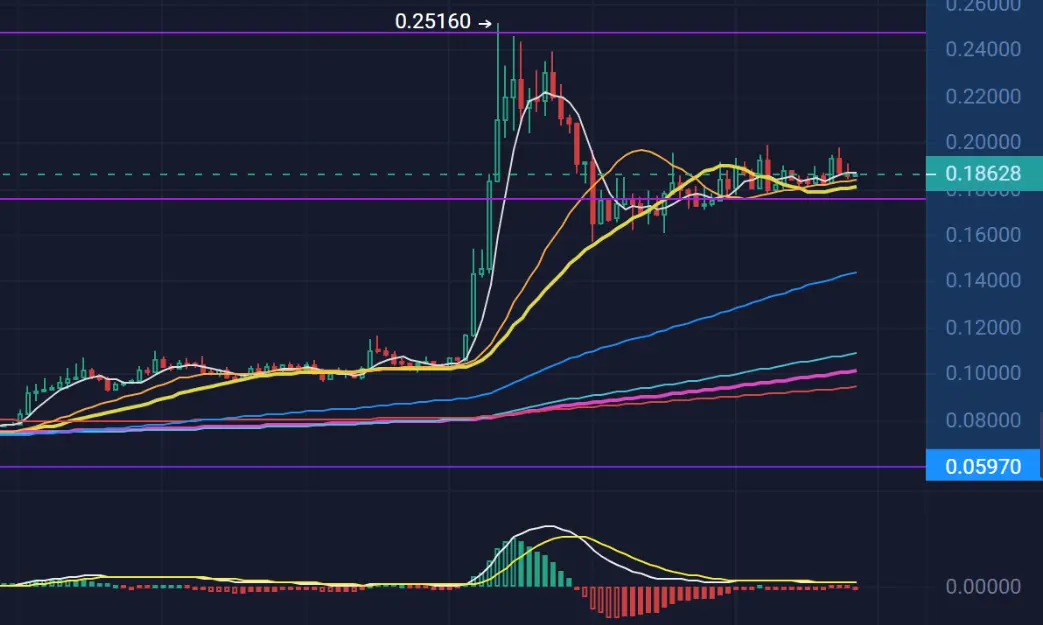This screenshot has height=625, width=1043.
Task: Click the 0.16000 price axis label
Action: tap(983, 235)
